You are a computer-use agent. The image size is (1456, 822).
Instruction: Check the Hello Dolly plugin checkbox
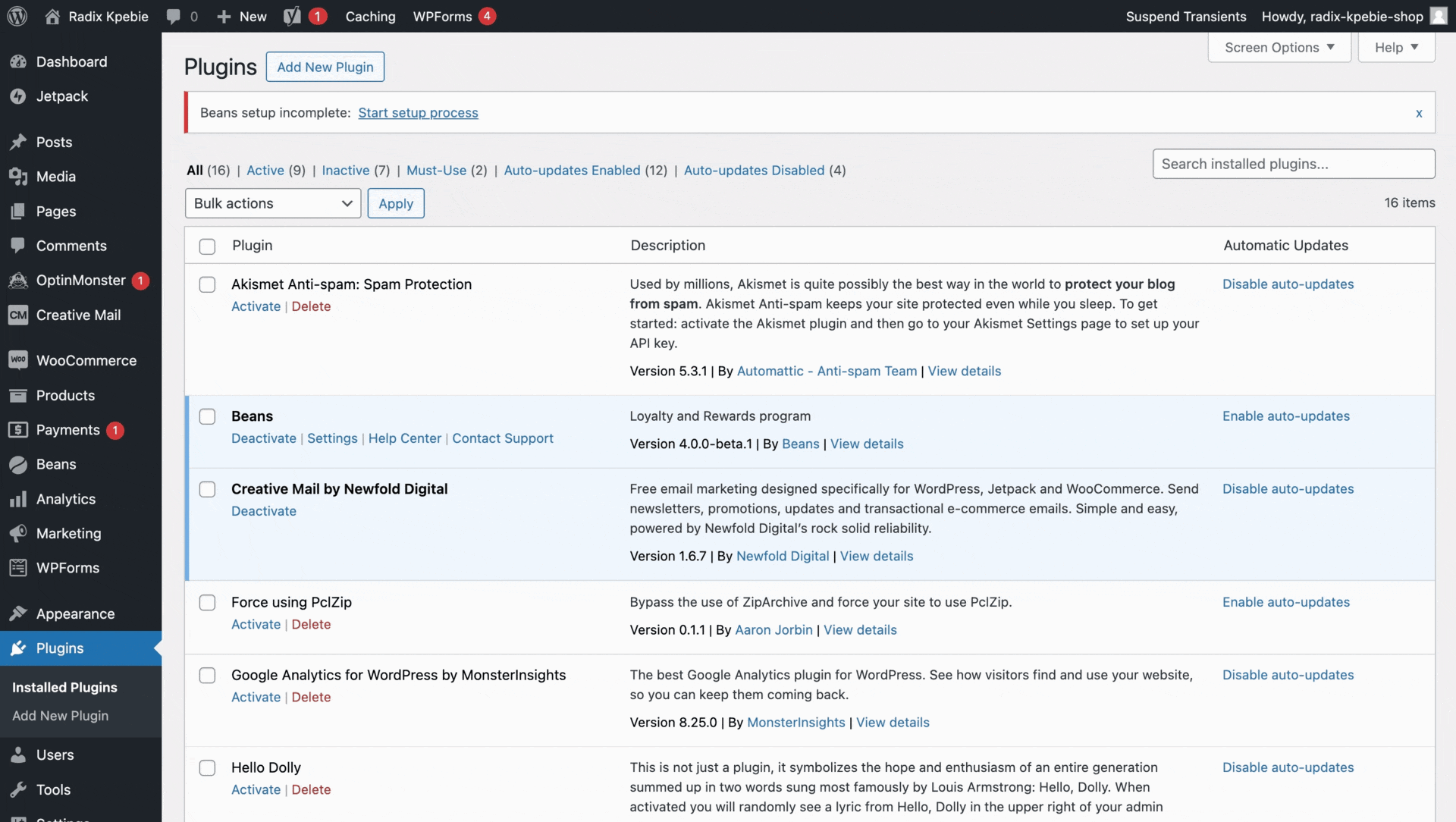(x=207, y=767)
